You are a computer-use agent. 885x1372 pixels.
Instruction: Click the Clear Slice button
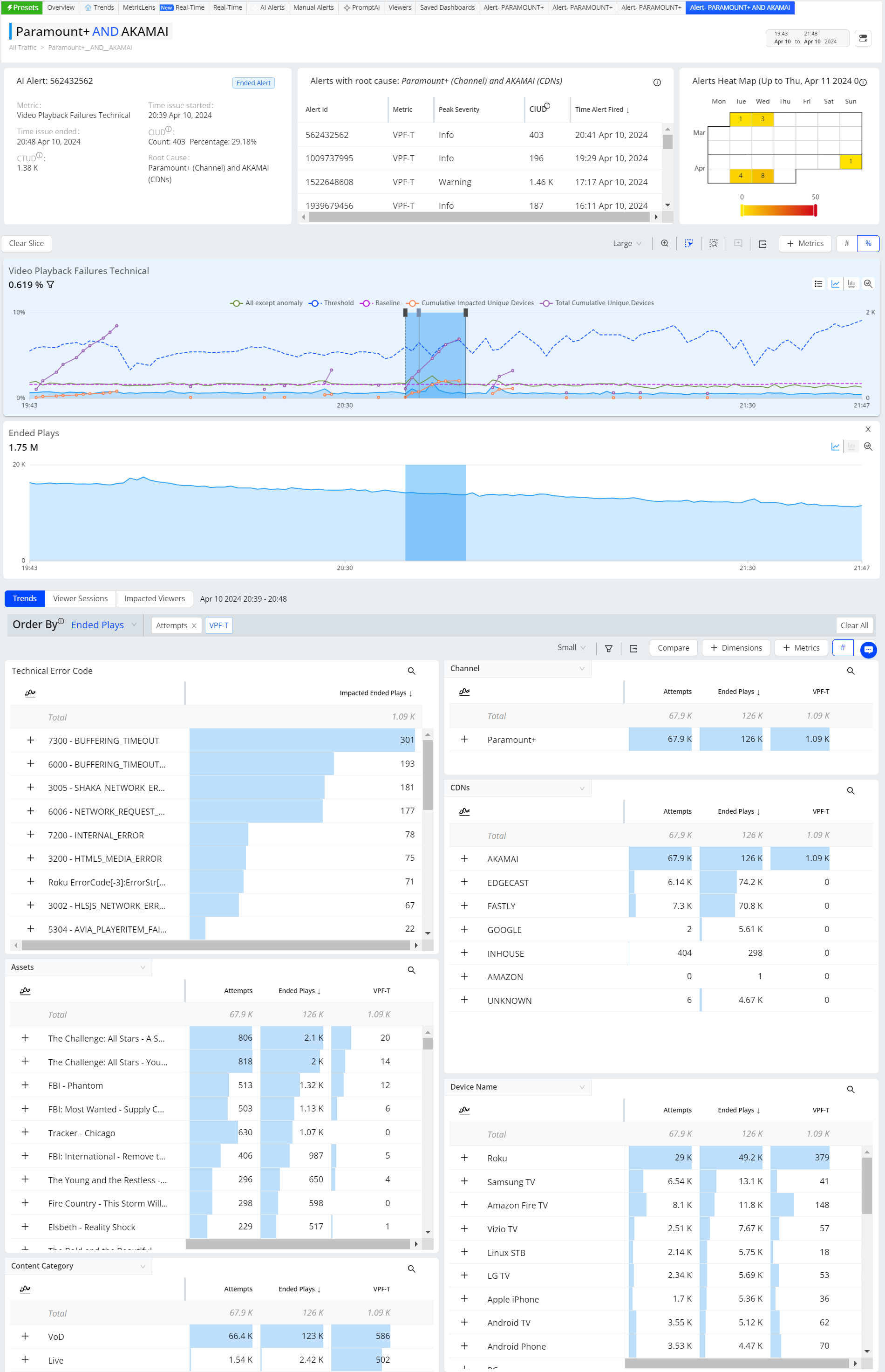pos(27,243)
